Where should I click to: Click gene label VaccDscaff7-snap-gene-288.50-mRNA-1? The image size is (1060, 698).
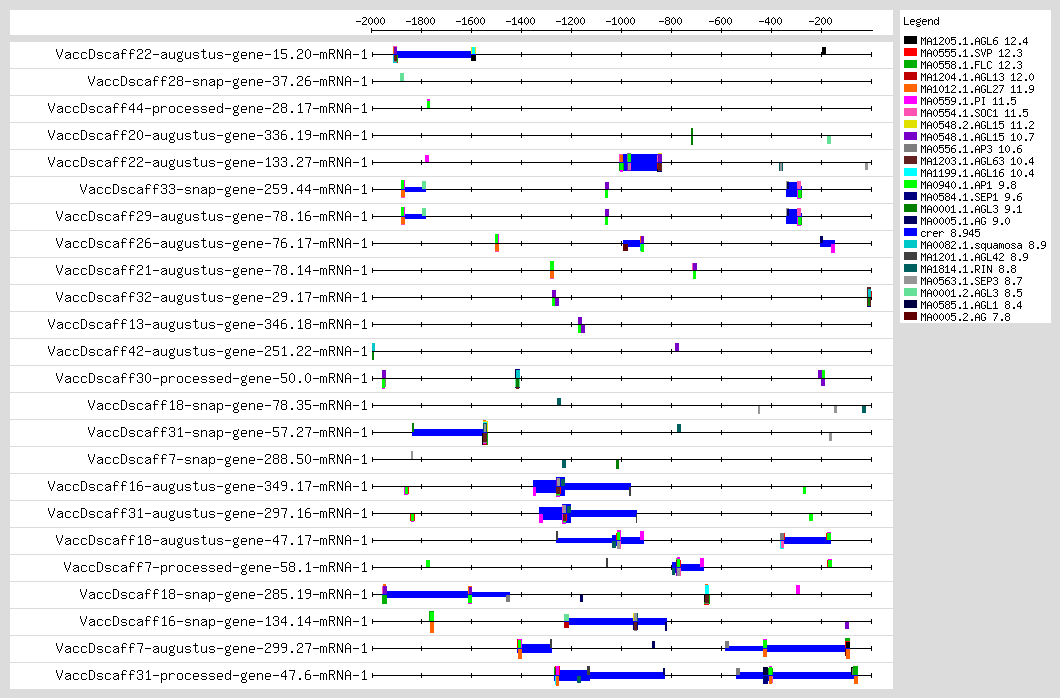(227, 459)
